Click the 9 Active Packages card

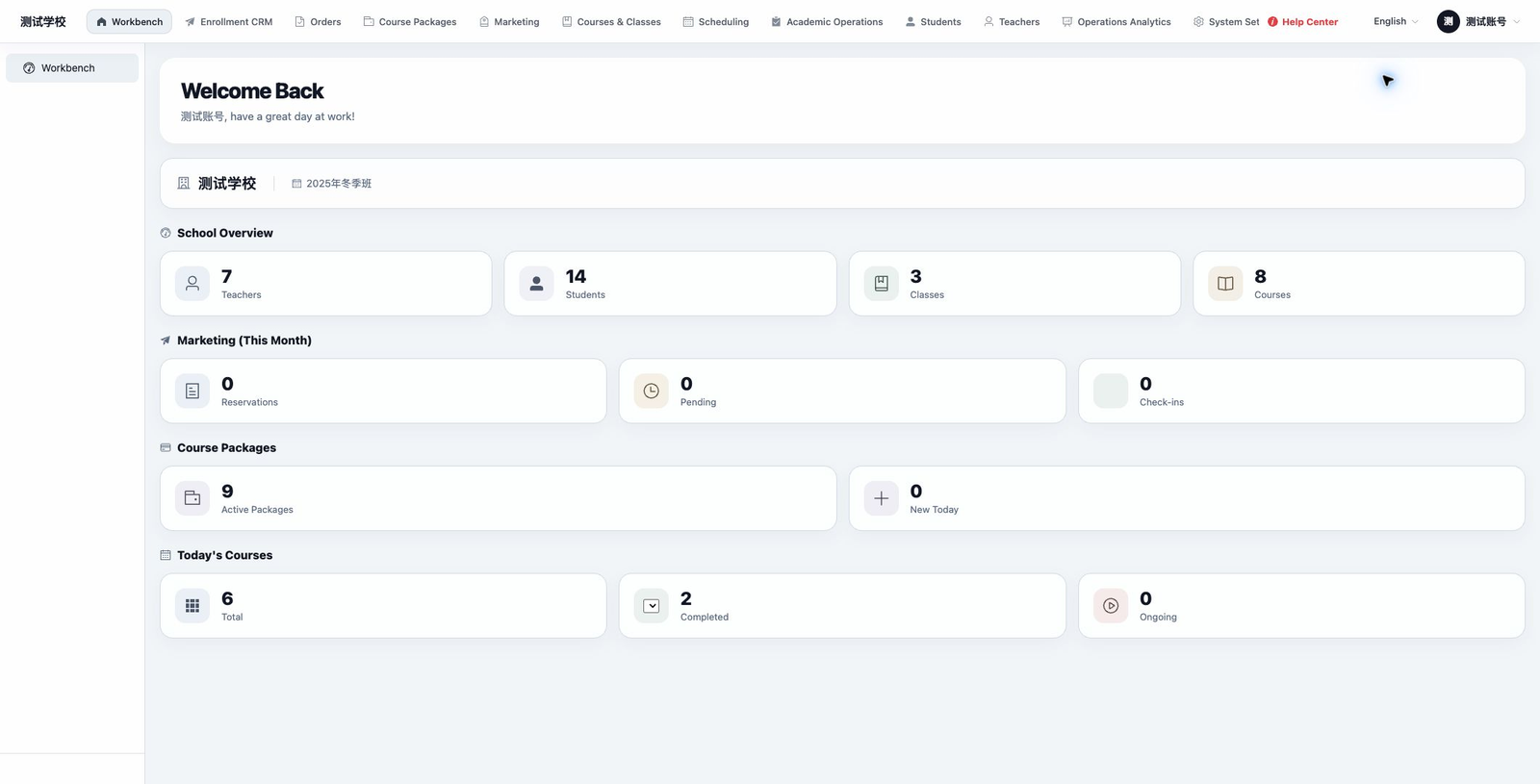(498, 498)
